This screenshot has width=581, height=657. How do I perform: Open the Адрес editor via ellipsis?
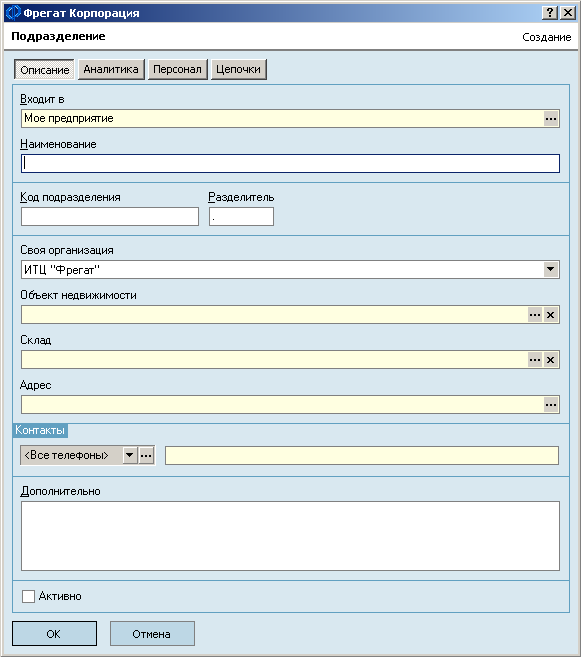pyautogui.click(x=551, y=405)
